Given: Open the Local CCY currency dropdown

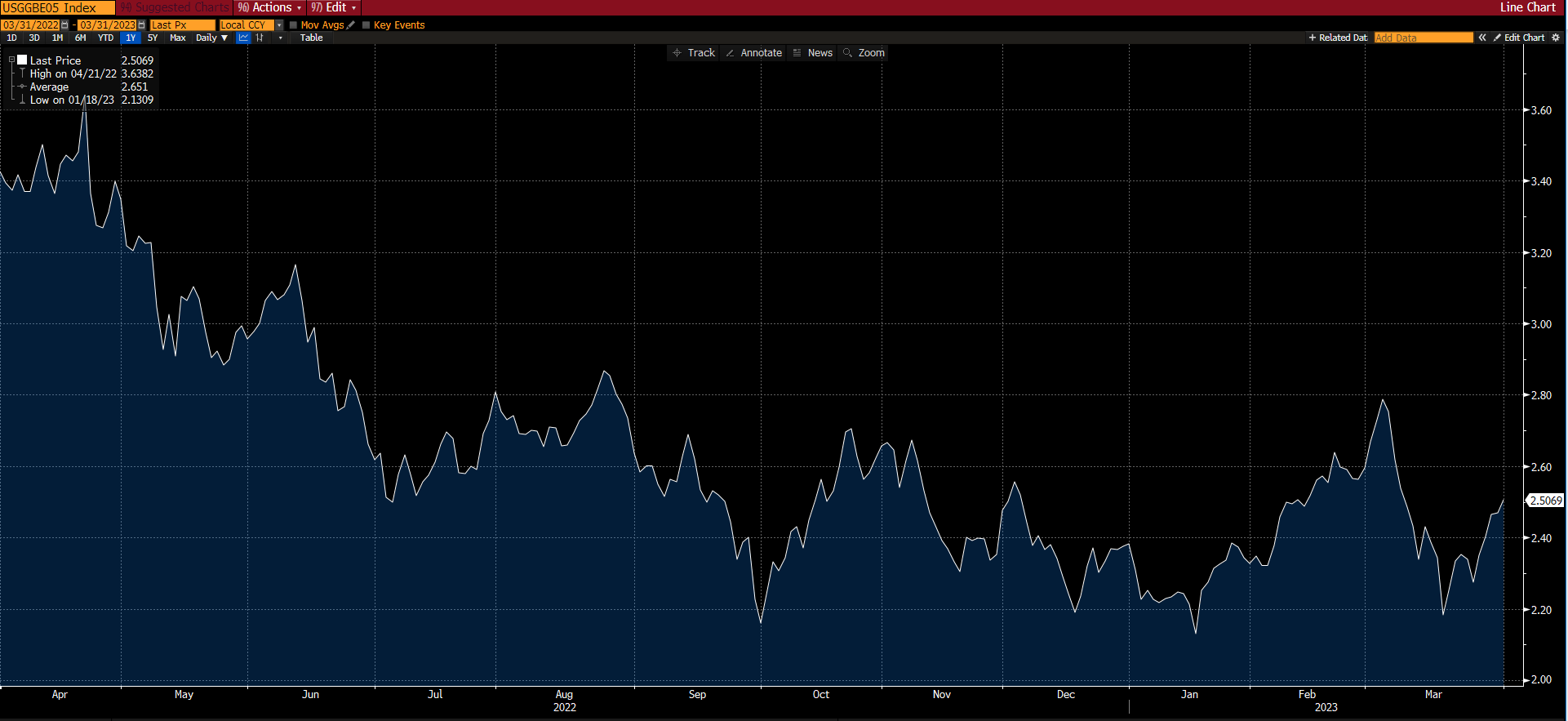Looking at the screenshot, I should click(279, 25).
